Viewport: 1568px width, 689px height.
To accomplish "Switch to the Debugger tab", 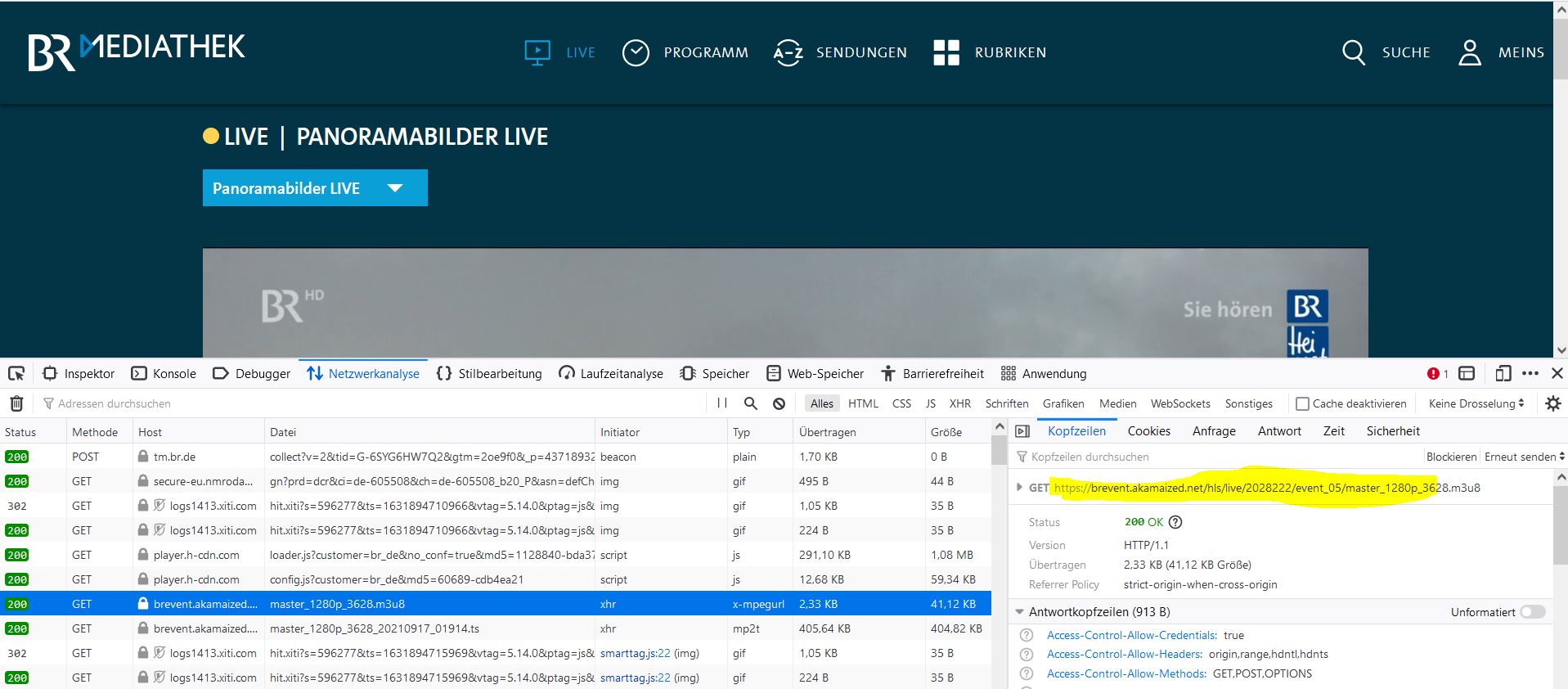I will (251, 373).
